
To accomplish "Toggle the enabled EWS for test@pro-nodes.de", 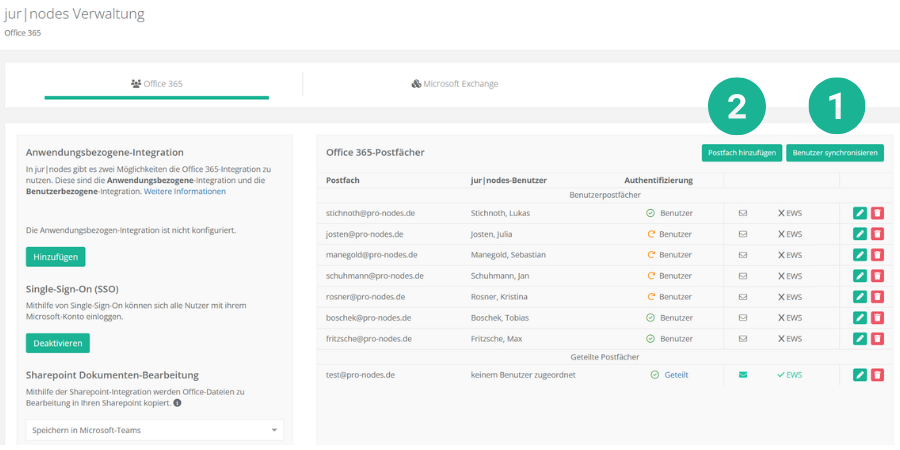I will coord(790,375).
